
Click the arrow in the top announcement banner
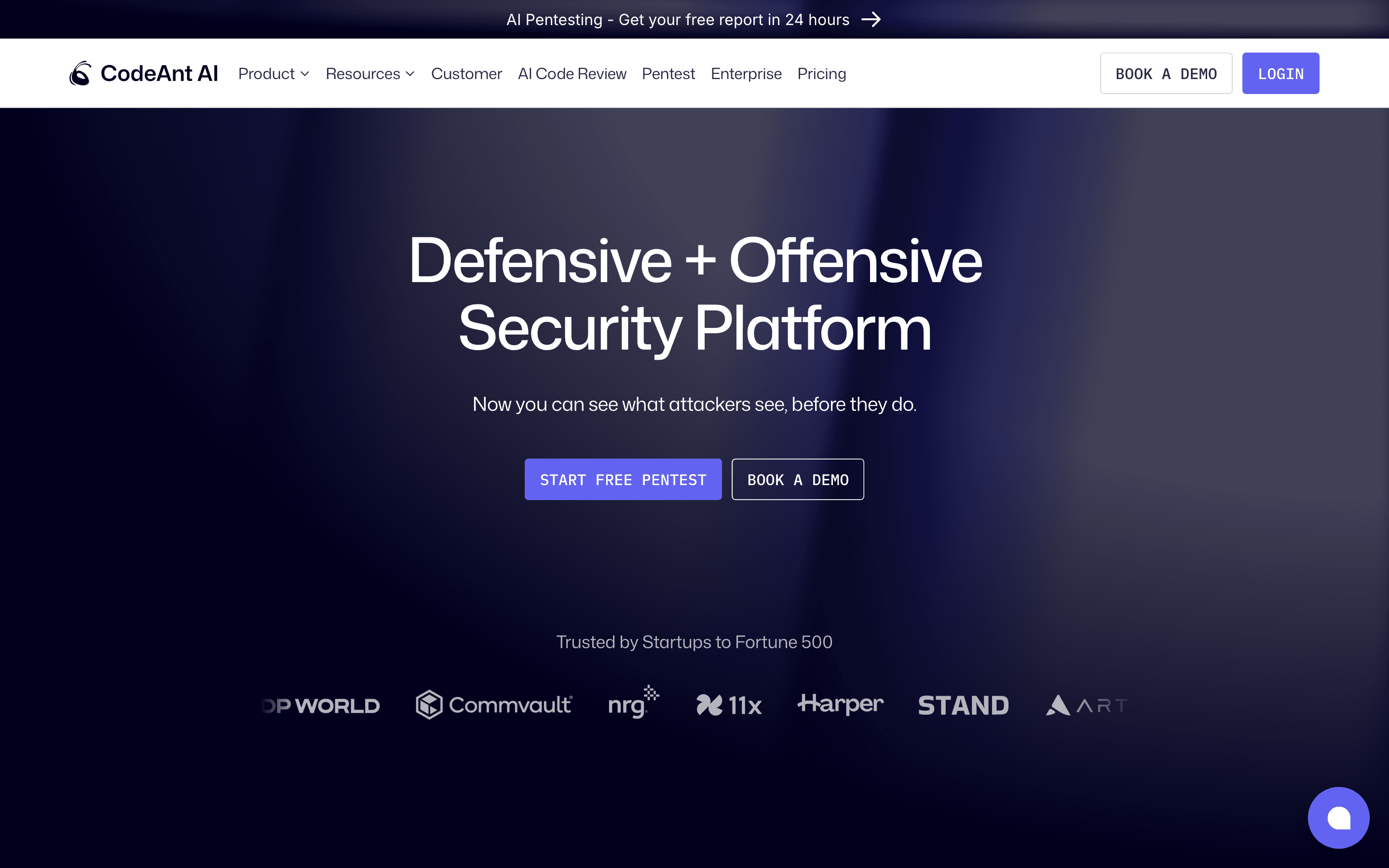872,19
